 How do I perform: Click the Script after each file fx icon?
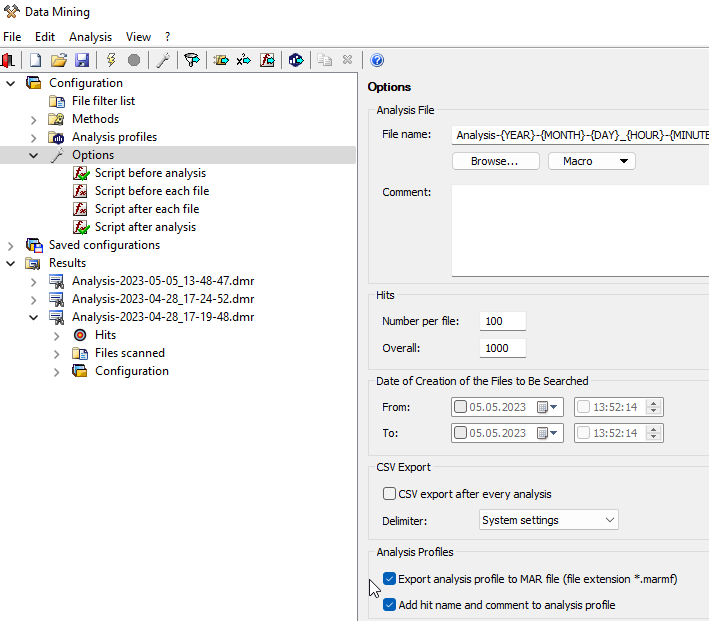[80, 209]
